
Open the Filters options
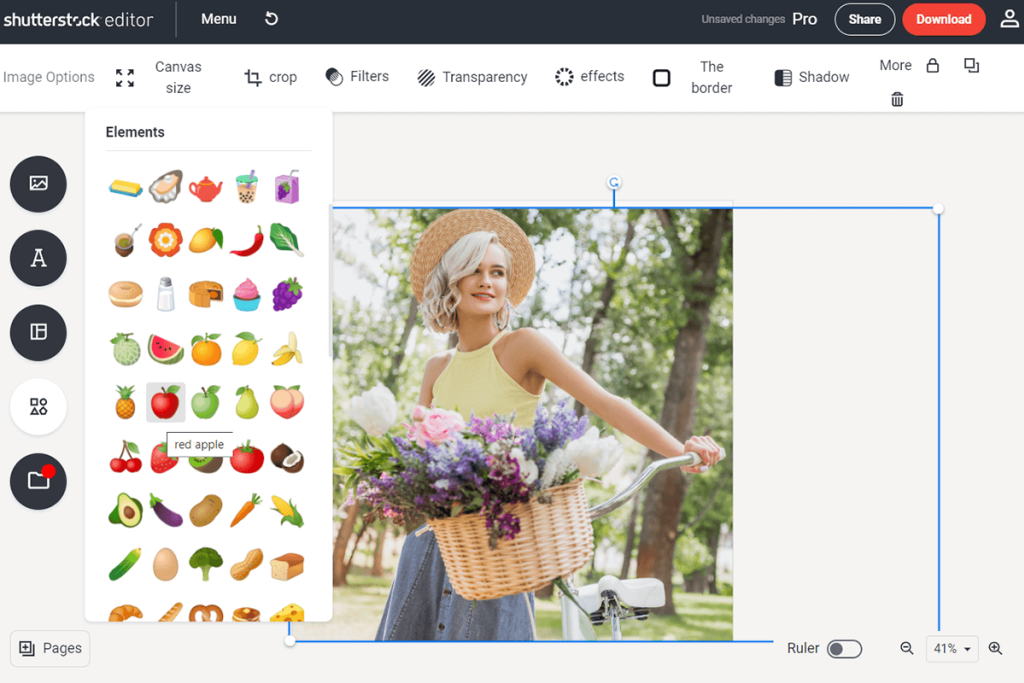click(x=357, y=76)
